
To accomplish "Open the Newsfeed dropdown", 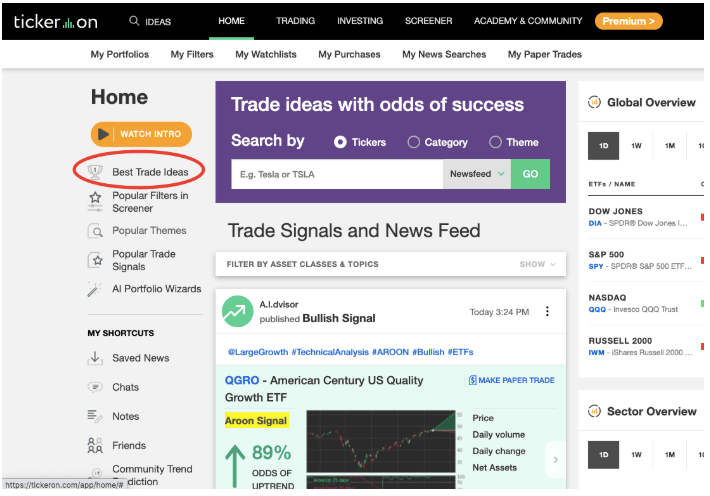I will (x=477, y=174).
